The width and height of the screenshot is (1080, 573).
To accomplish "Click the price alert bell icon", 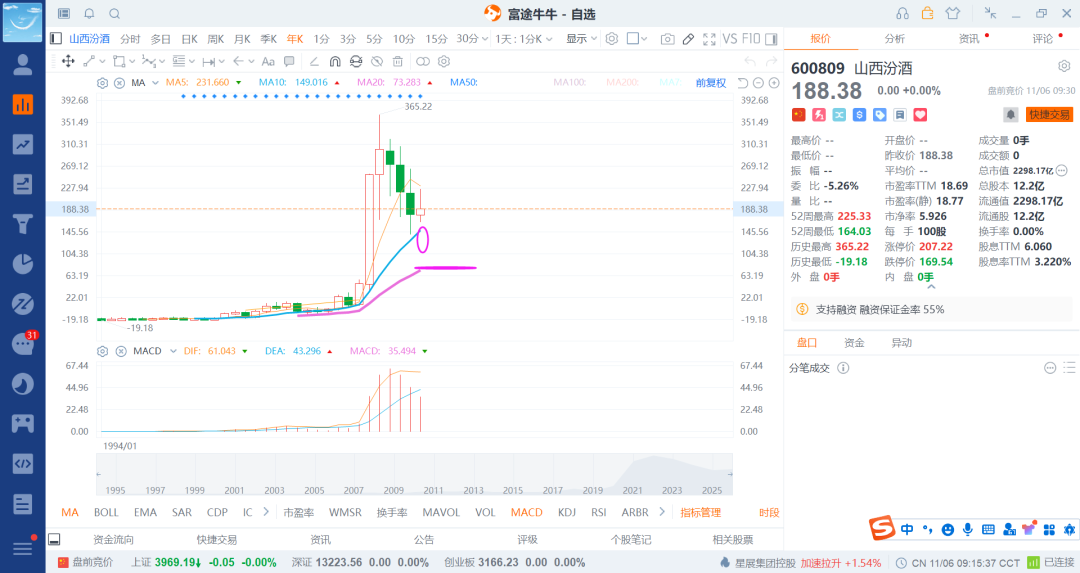I will [x=1010, y=115].
